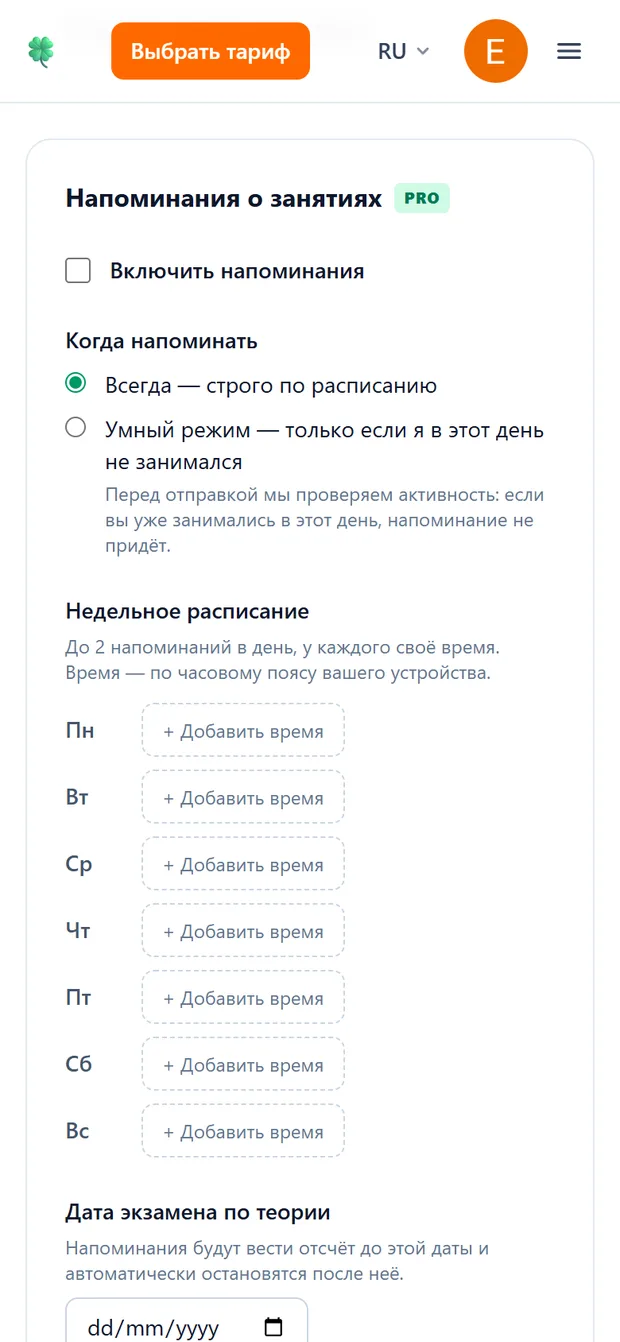This screenshot has height=1342, width=620.
Task: Add time for Чт (Thursday)
Action: point(243,931)
